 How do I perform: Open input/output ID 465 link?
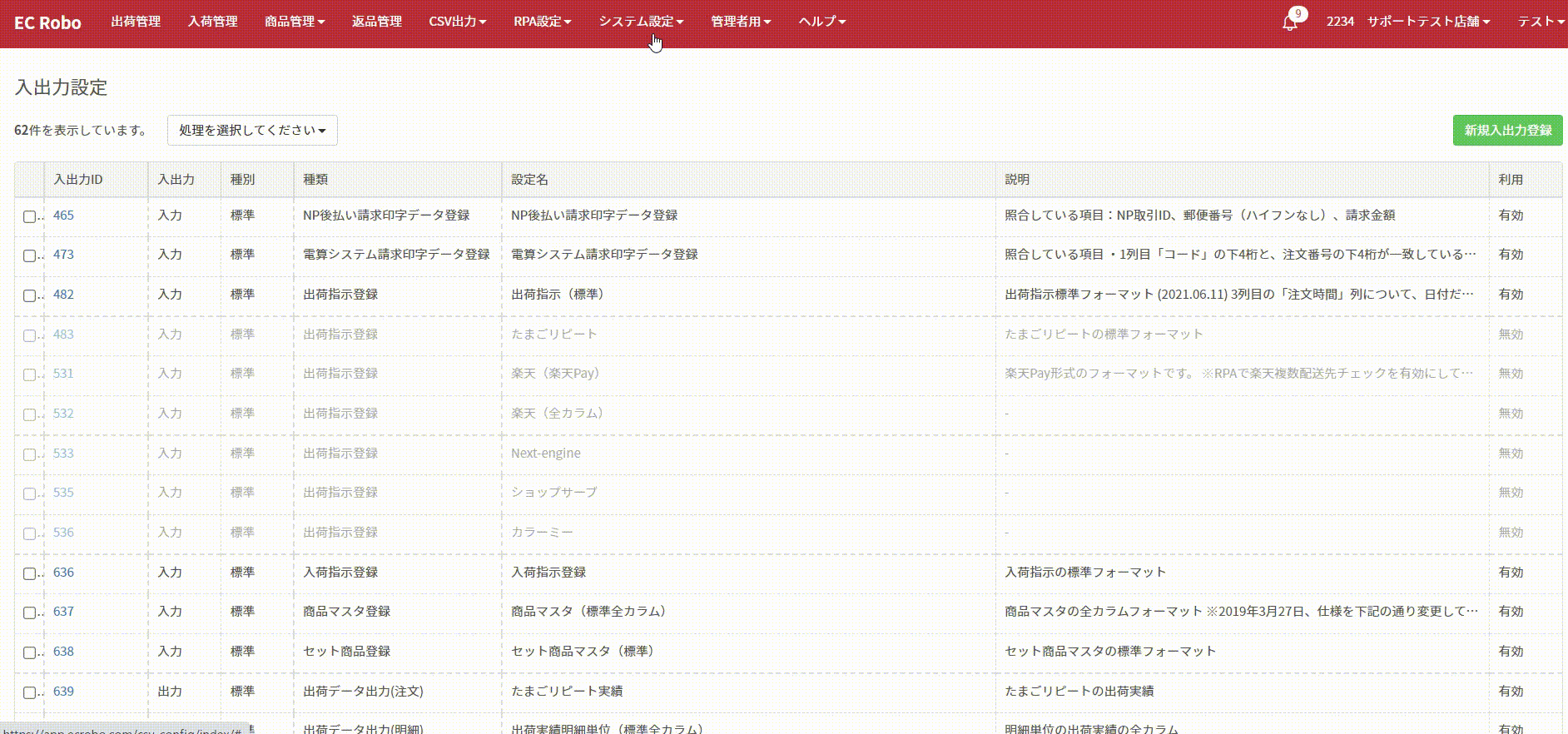[x=63, y=216]
